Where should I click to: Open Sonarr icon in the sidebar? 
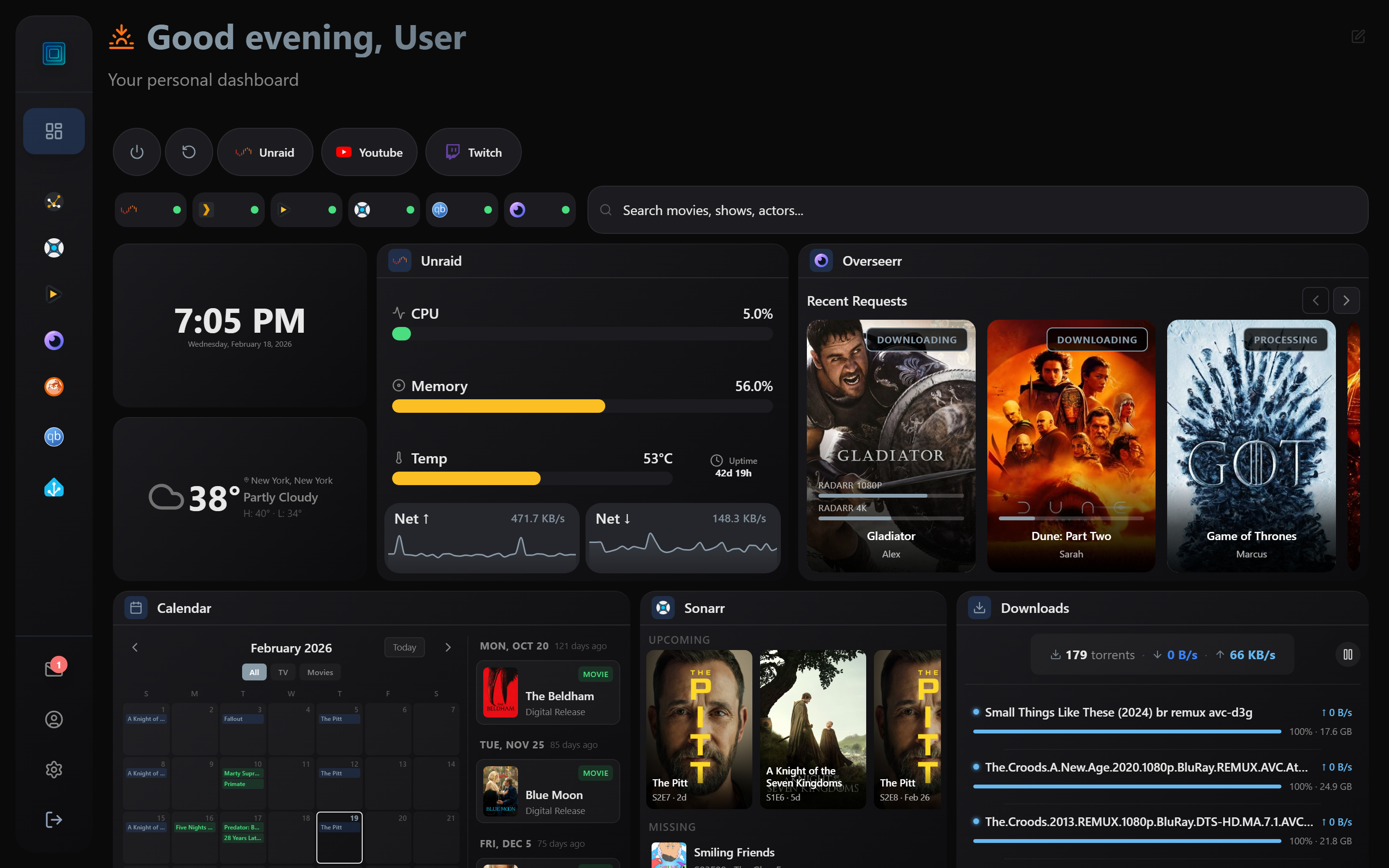coord(54,248)
